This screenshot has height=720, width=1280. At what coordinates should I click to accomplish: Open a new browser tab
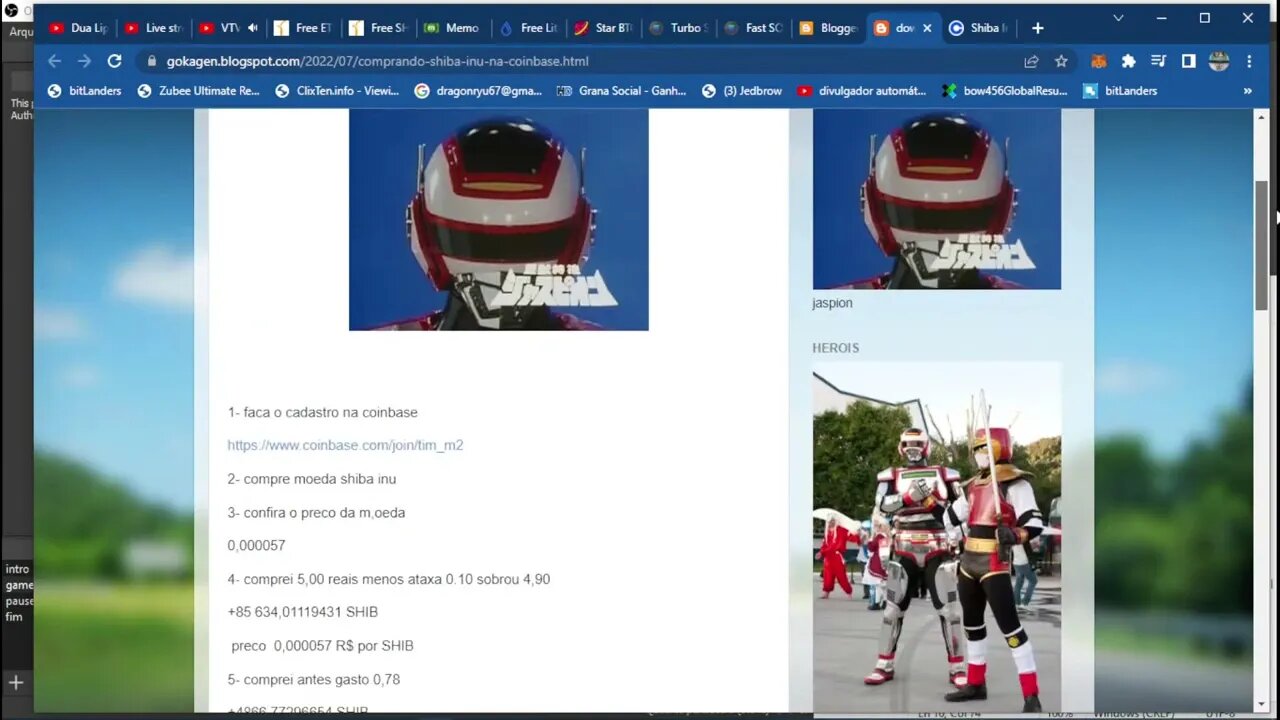click(1037, 28)
